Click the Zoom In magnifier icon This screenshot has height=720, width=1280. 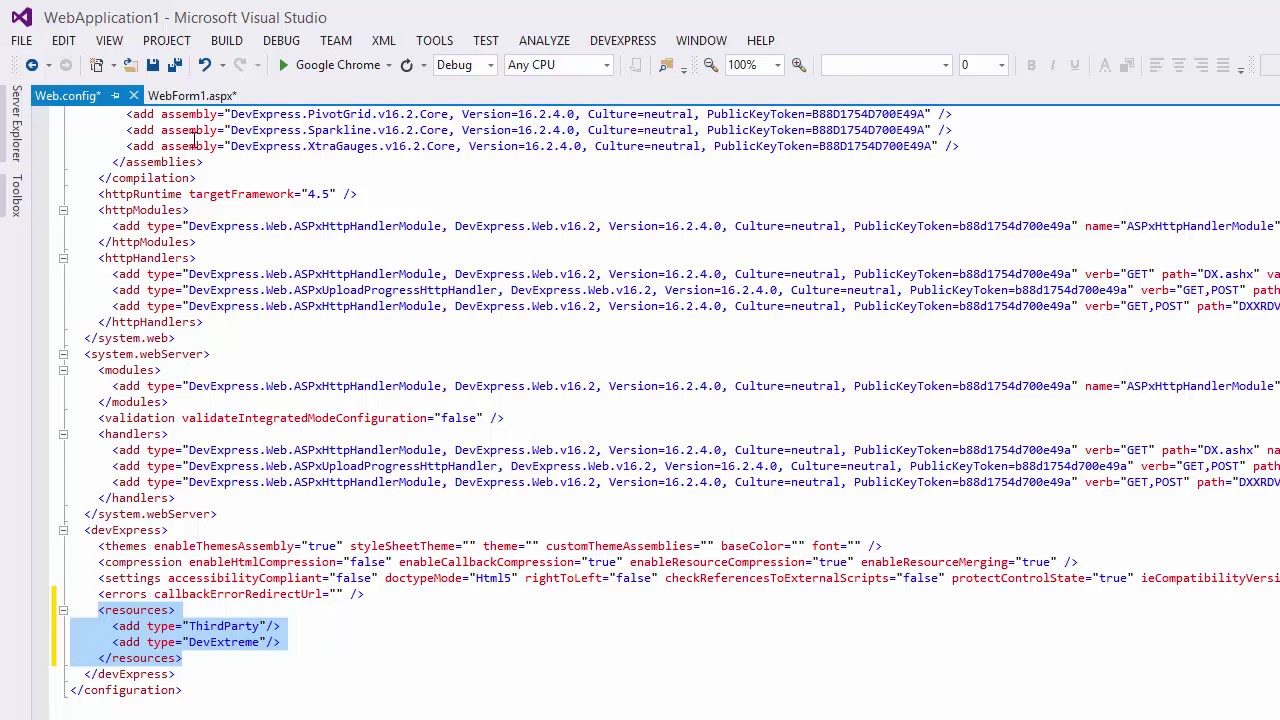pos(798,65)
